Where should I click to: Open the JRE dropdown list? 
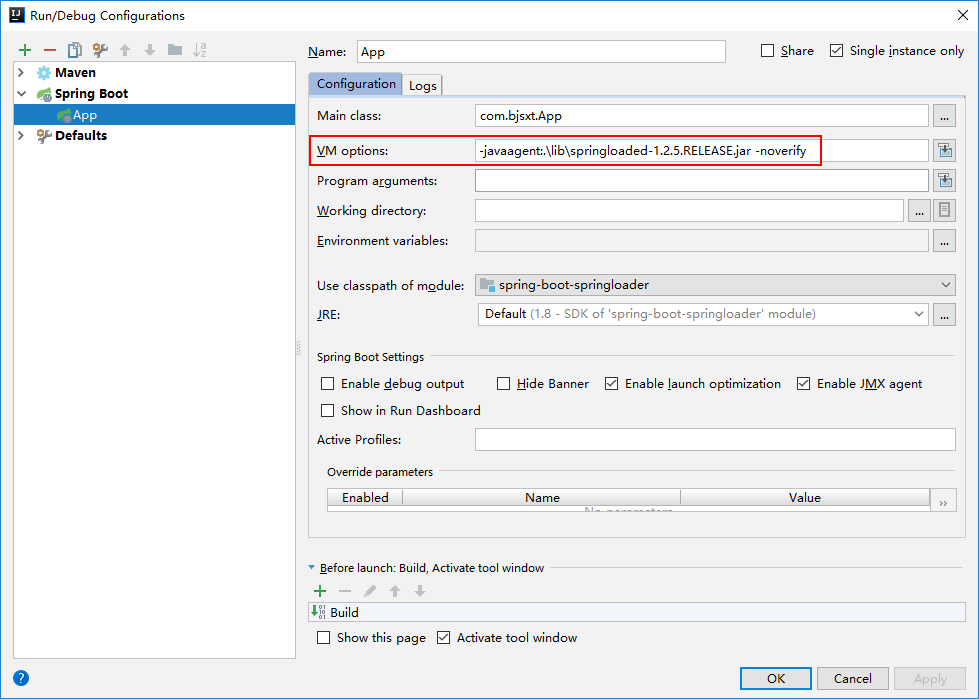[x=702, y=314]
